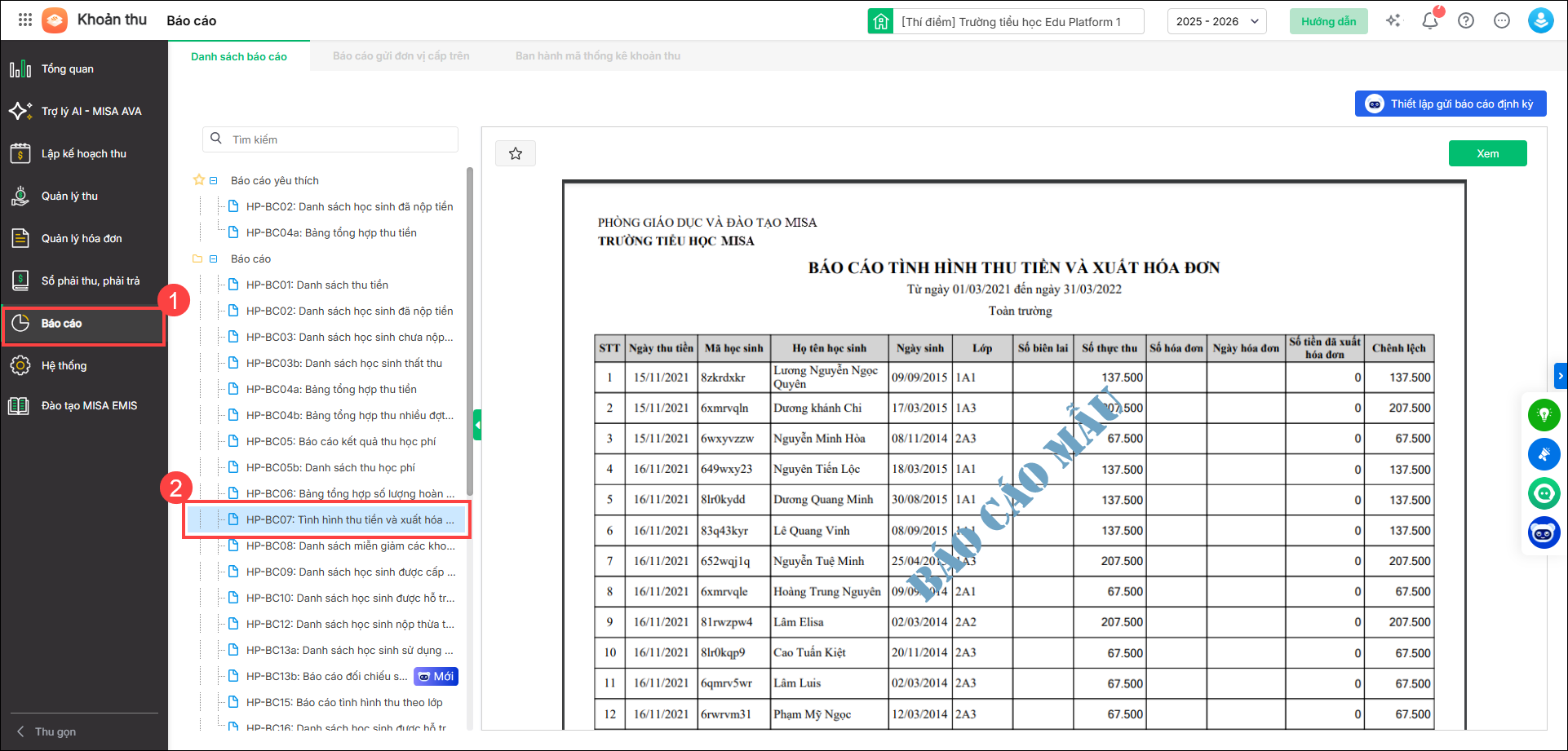Open the help question mark icon
Image resolution: width=1568 pixels, height=751 pixels.
point(1466,21)
